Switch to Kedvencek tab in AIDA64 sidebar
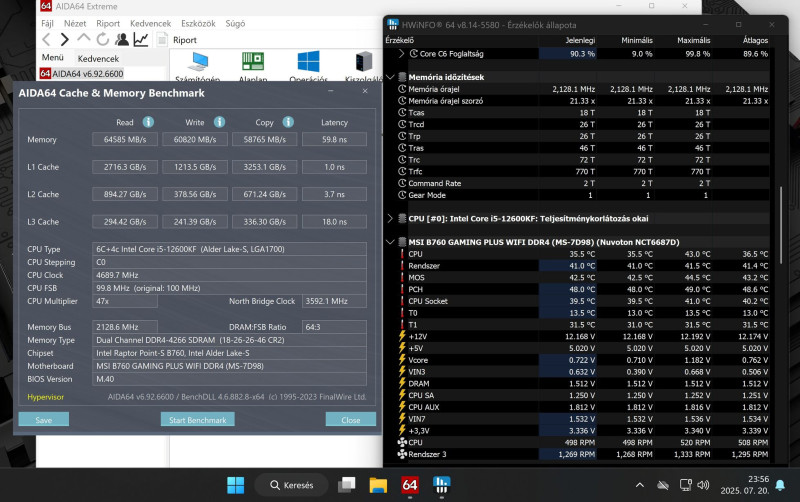Image resolution: width=800 pixels, height=502 pixels. pos(98,58)
